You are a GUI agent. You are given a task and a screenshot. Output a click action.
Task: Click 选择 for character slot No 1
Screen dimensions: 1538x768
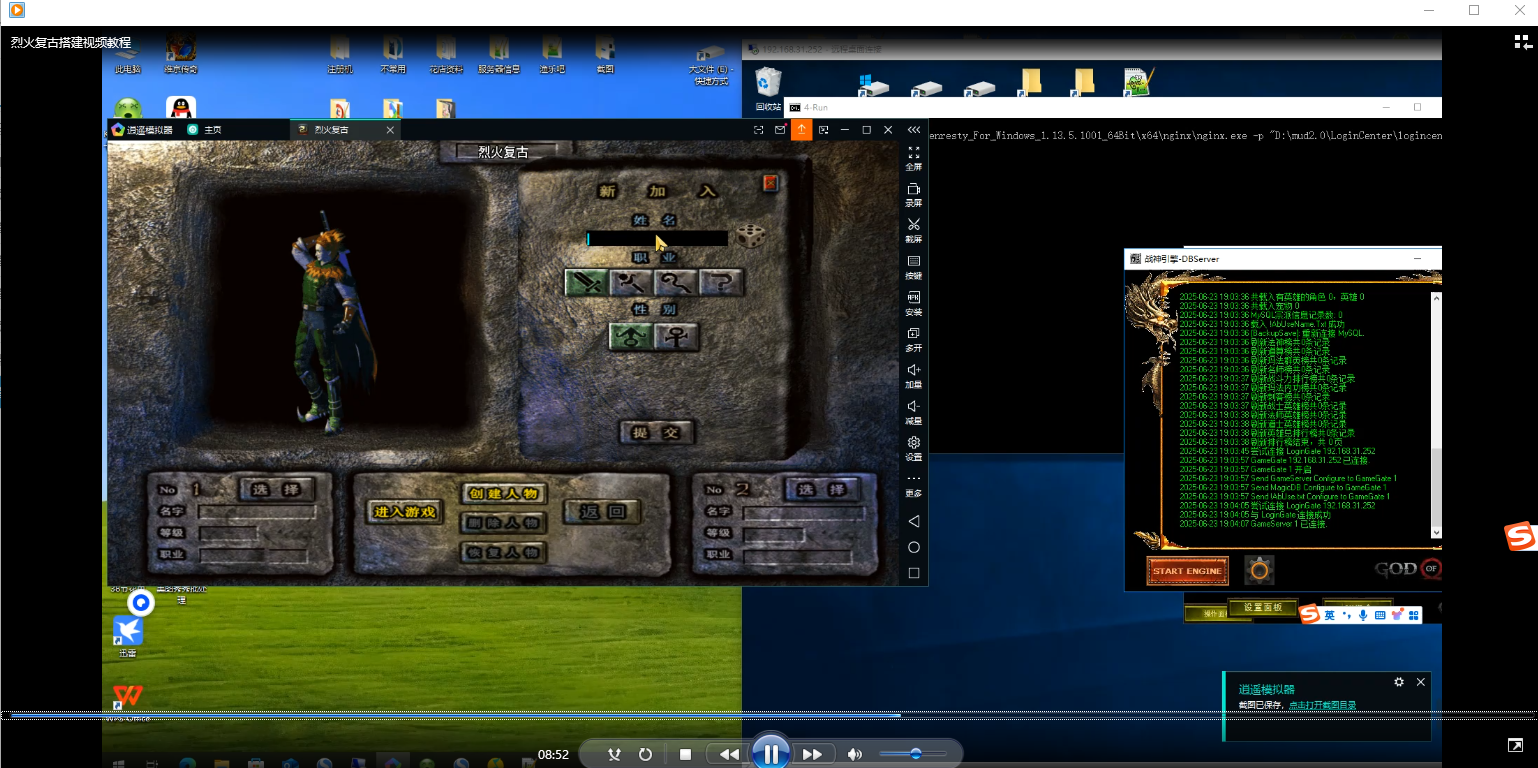click(276, 489)
